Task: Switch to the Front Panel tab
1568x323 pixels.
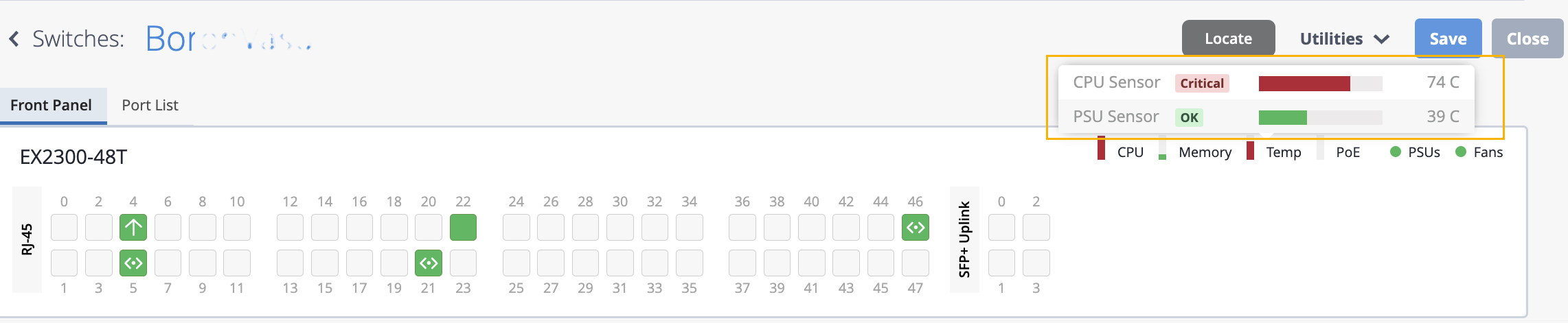Action: pos(51,106)
